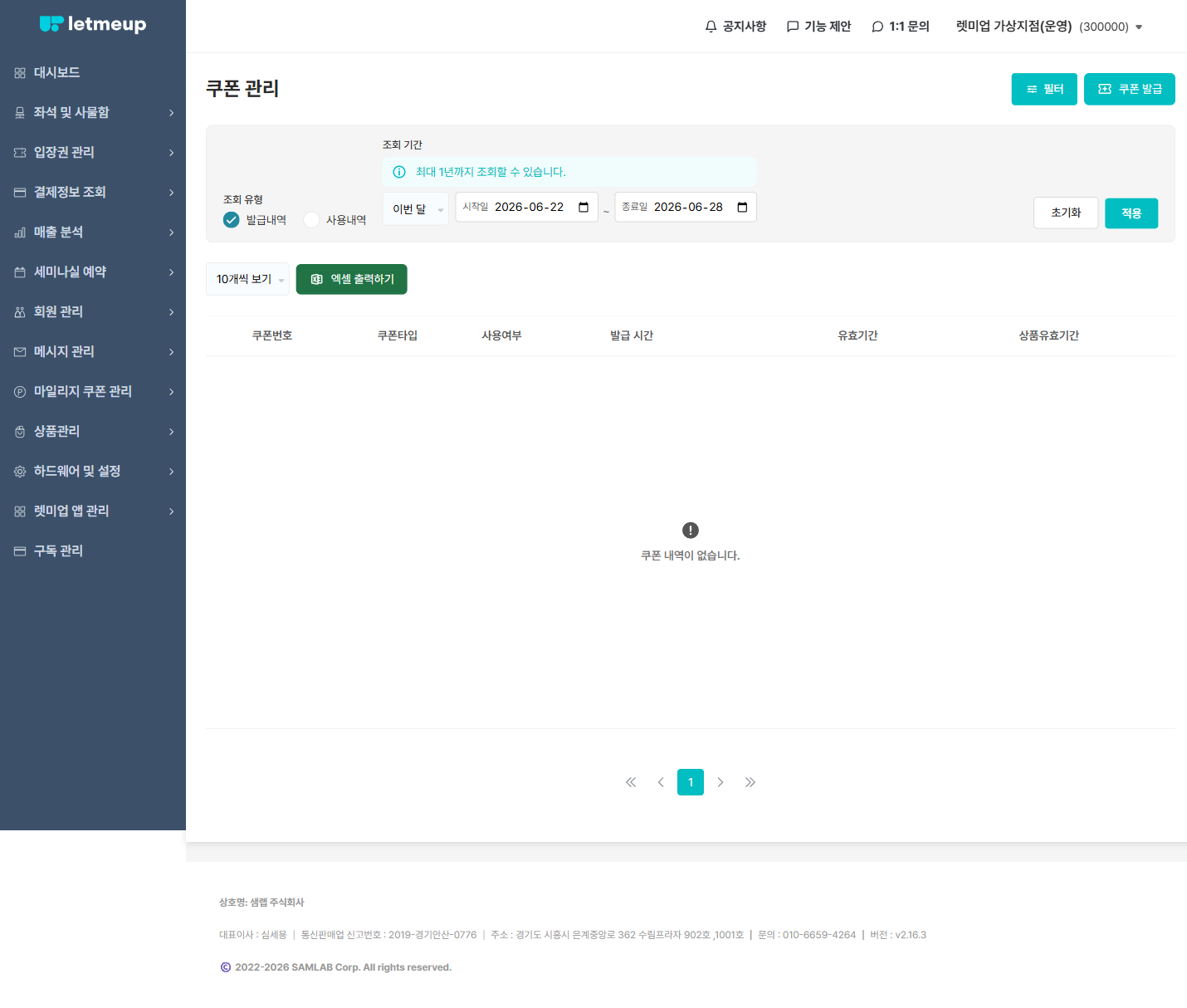This screenshot has height=1008, width=1187.
Task: Click the 쿠폰 발급 button
Action: (x=1130, y=89)
